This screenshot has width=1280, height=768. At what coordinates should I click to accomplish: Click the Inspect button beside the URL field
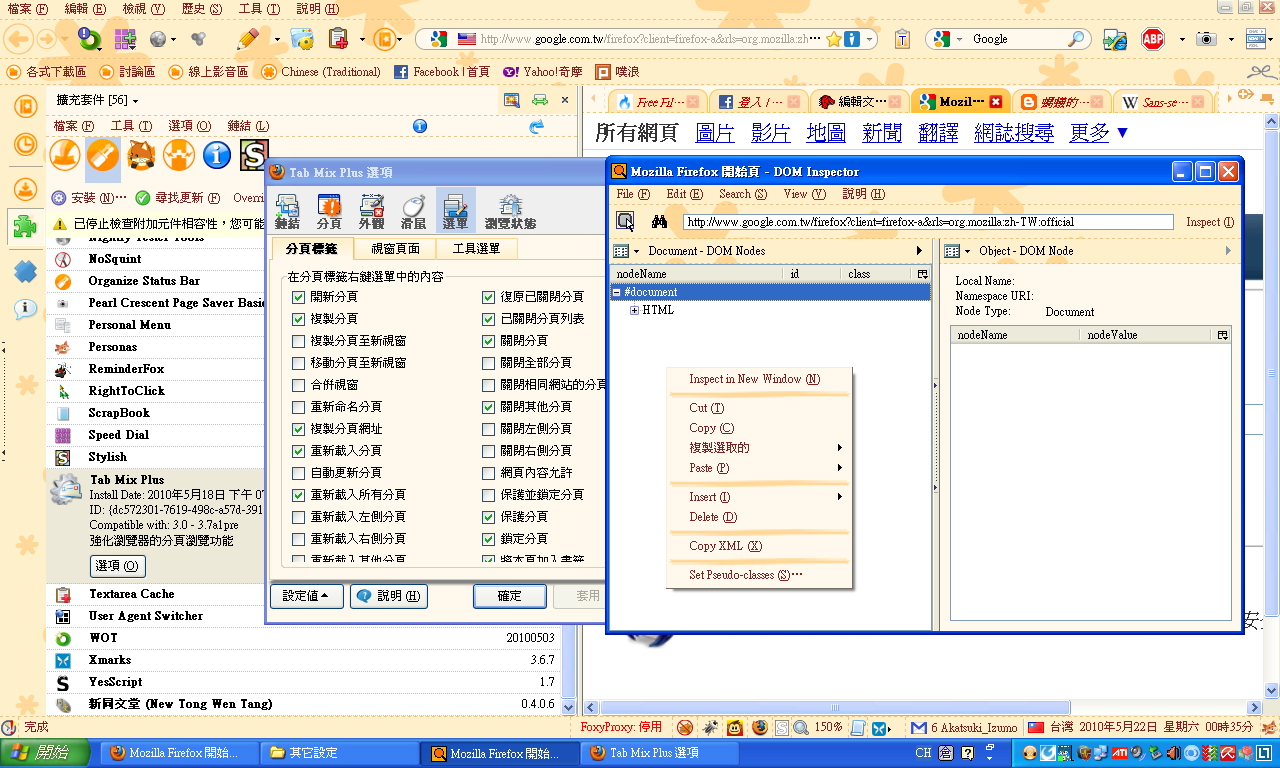(1209, 222)
